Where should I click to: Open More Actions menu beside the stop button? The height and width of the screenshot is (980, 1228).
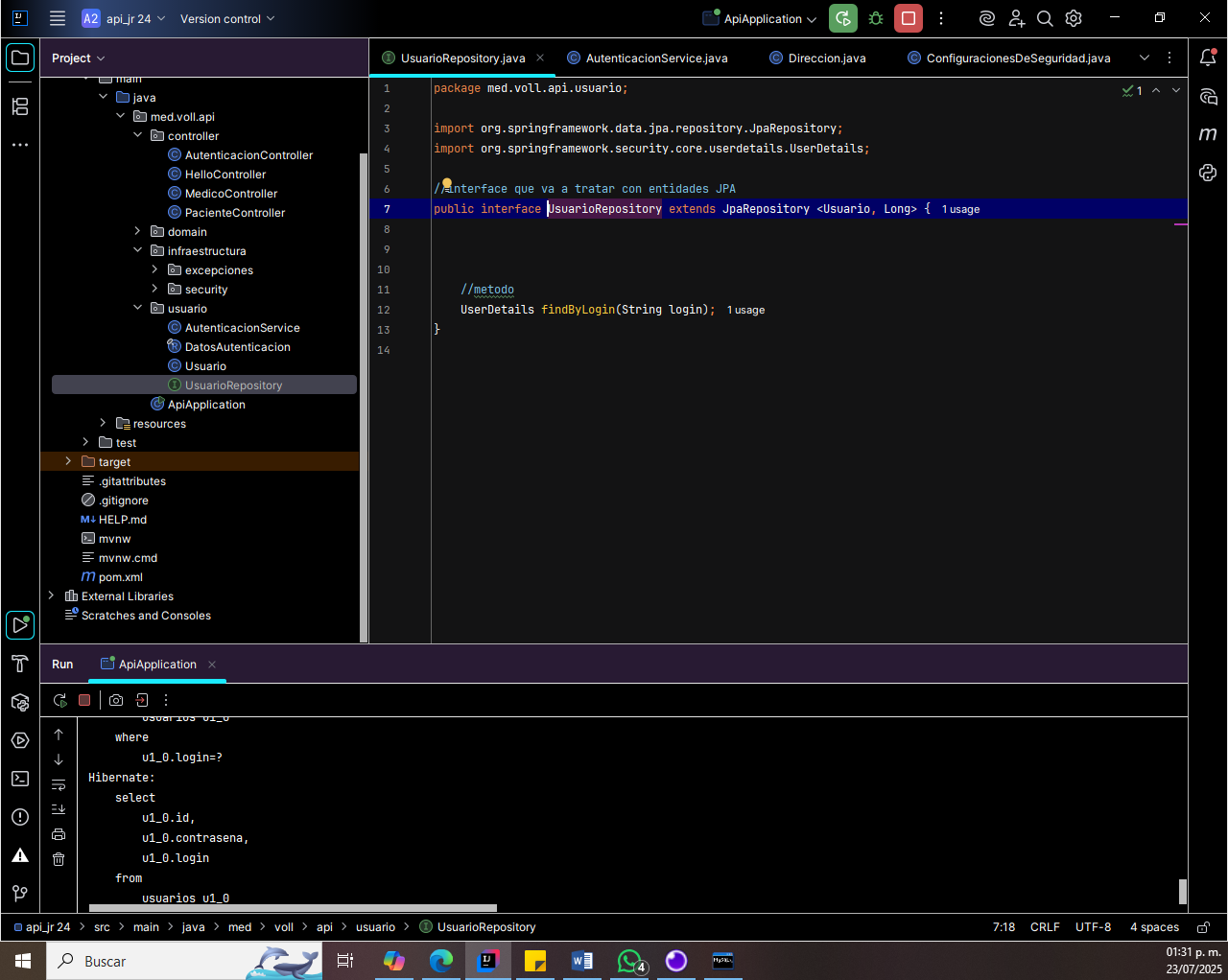click(941, 18)
